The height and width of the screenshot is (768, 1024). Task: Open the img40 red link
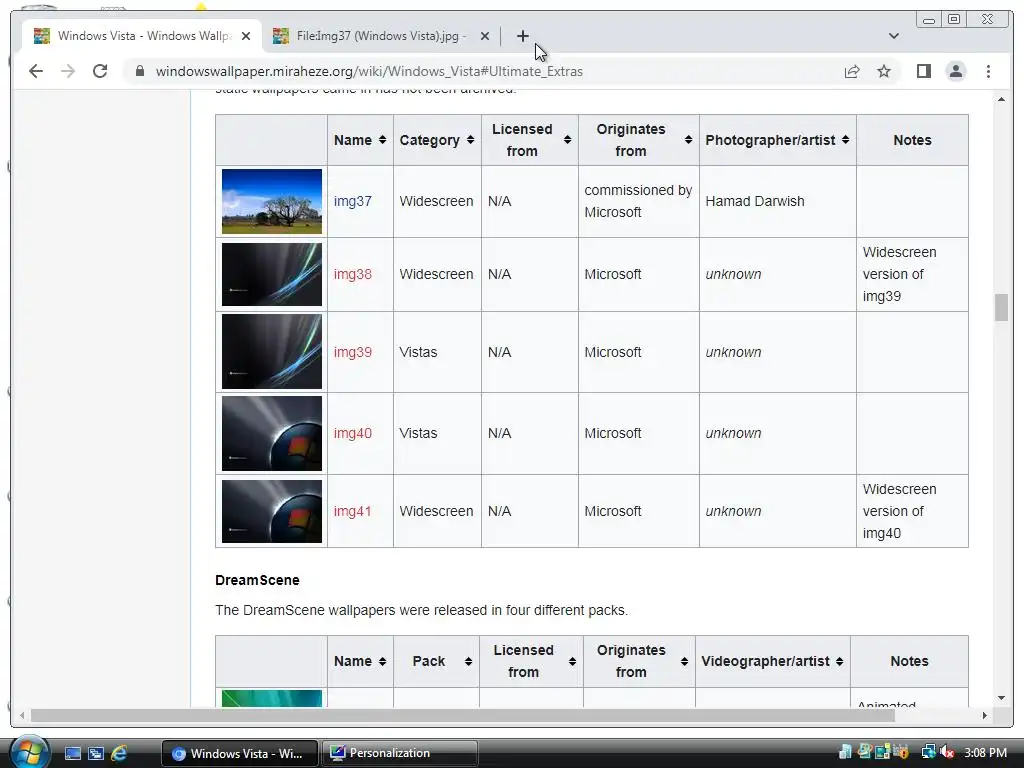353,433
